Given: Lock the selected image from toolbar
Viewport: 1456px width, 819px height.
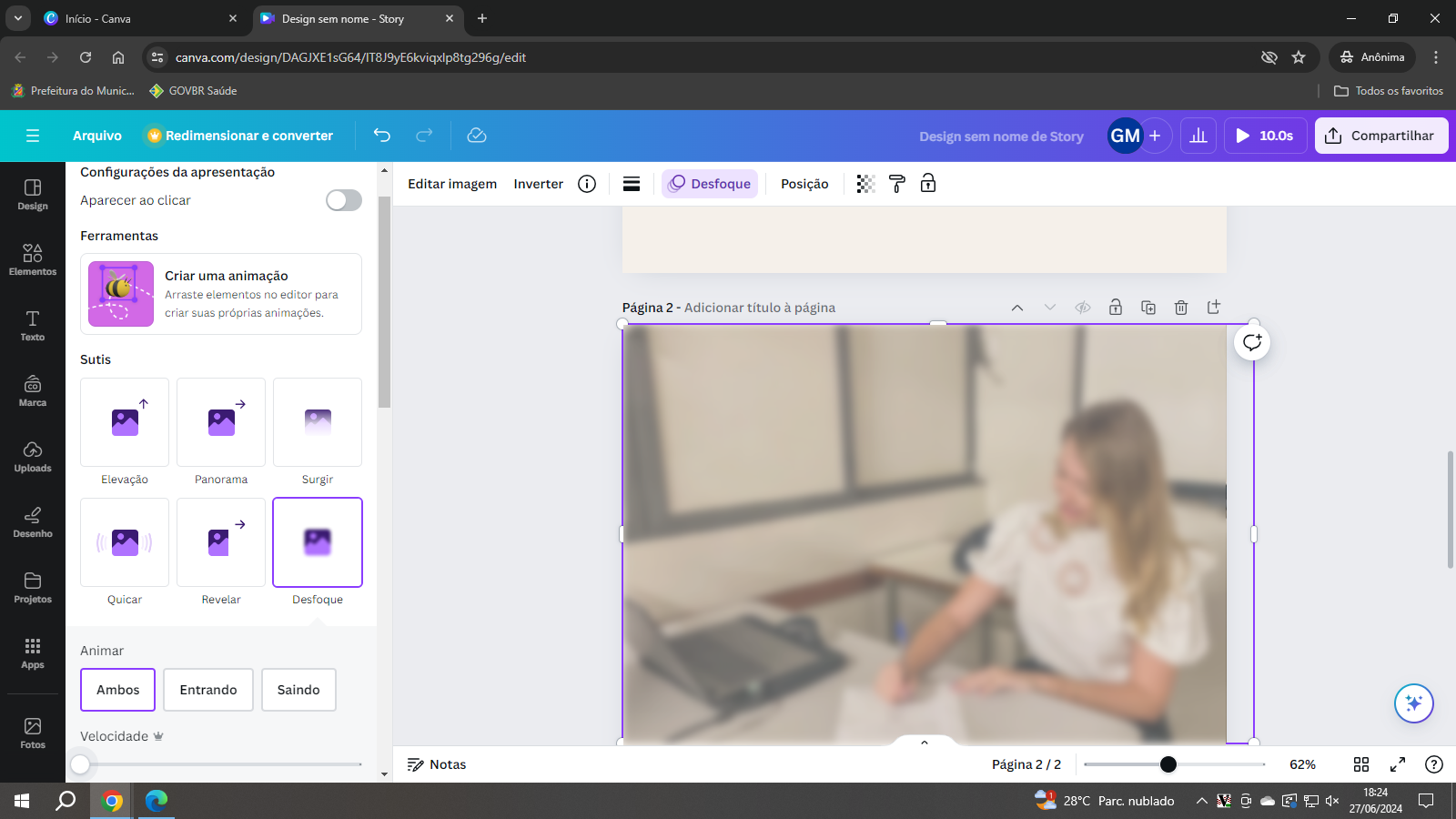Looking at the screenshot, I should (928, 184).
